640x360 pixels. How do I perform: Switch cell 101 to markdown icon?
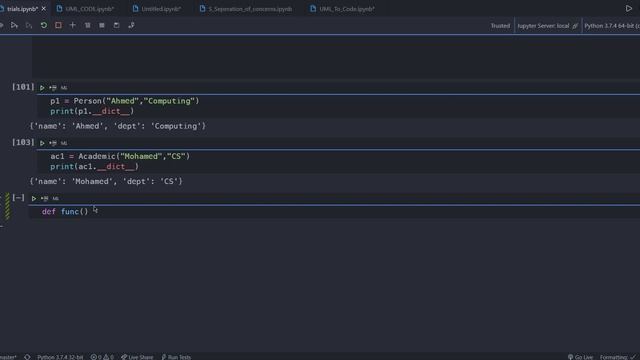click(x=64, y=88)
